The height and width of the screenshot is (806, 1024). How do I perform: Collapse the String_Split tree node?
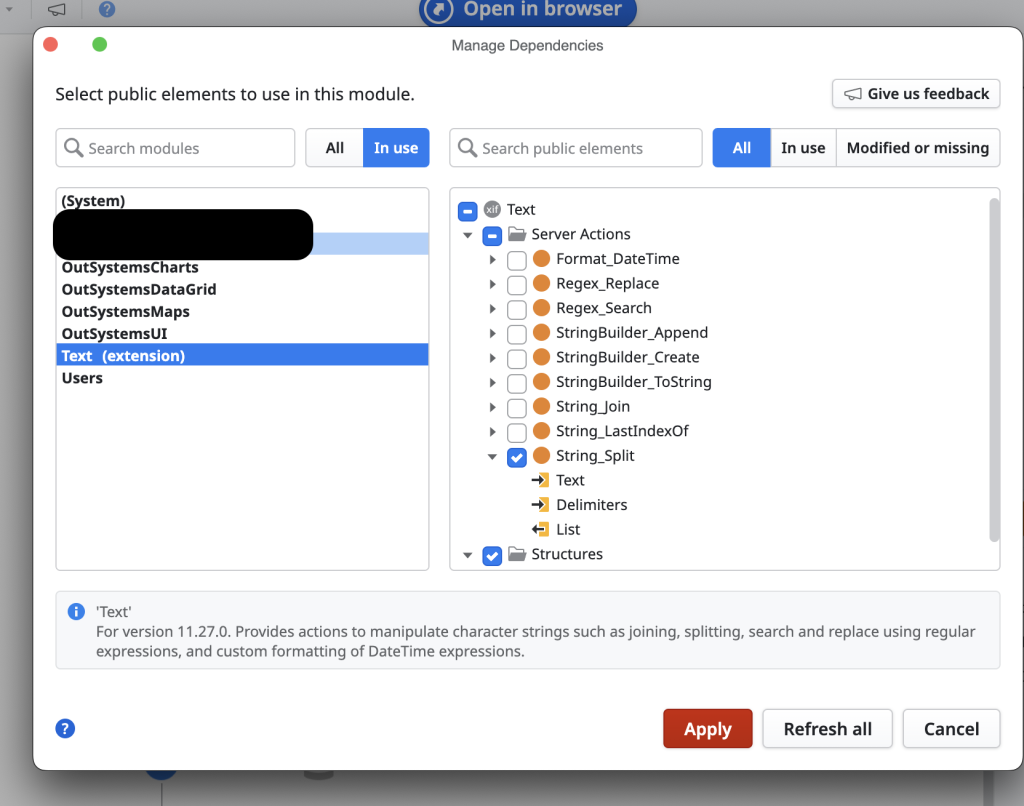pyautogui.click(x=492, y=456)
